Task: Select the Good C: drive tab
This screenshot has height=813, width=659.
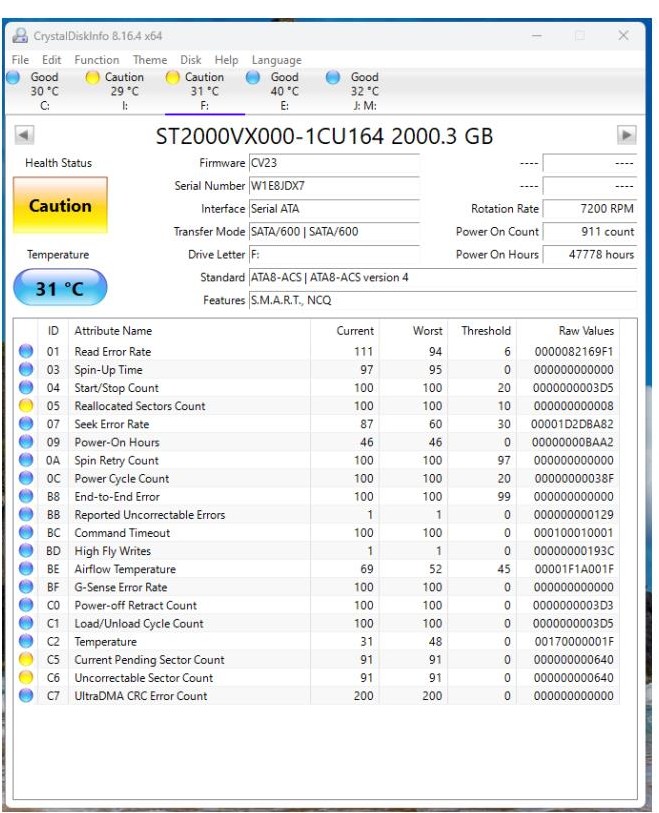Action: pyautogui.click(x=36, y=90)
